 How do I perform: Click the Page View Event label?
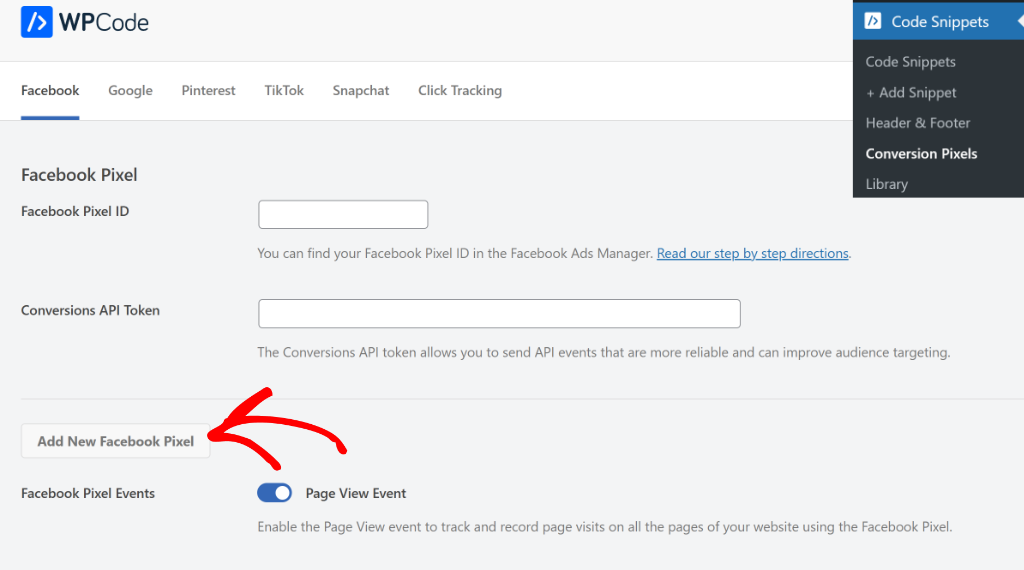356,494
